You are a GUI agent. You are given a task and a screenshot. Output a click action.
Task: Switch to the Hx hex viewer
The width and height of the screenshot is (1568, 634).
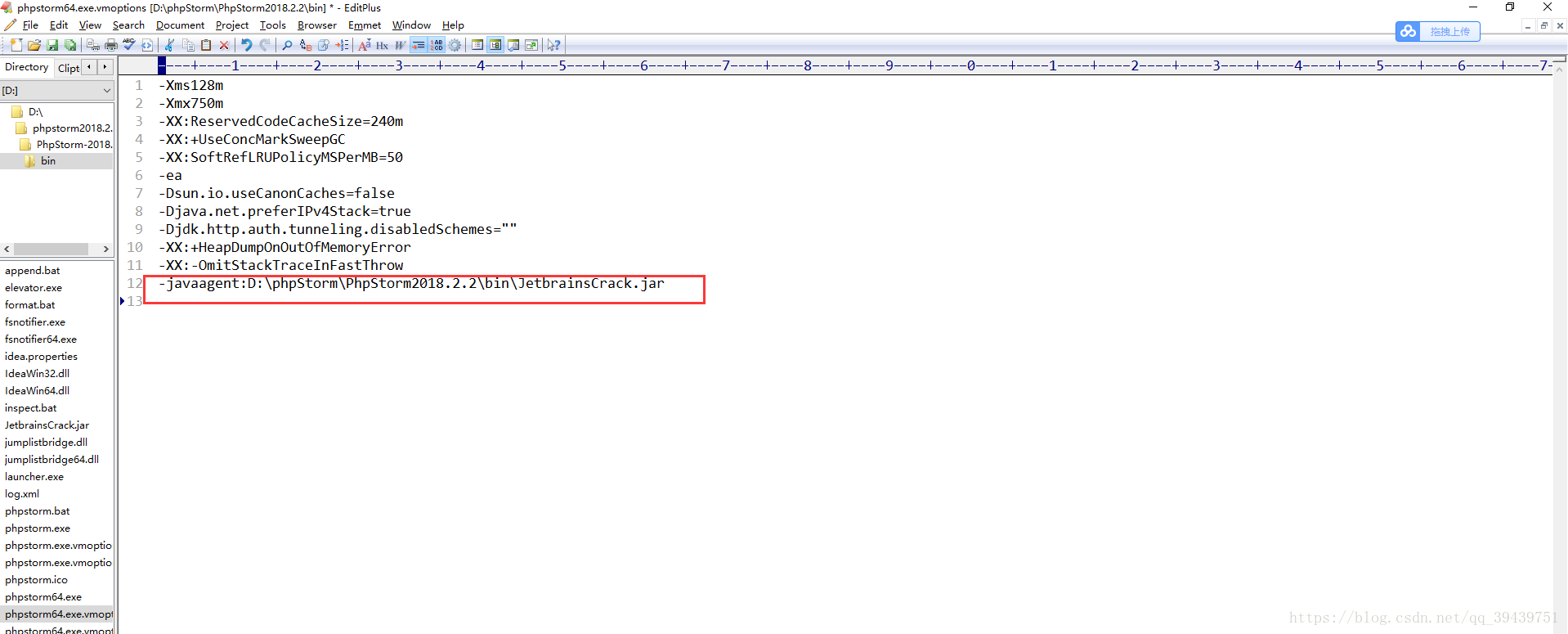[x=382, y=45]
